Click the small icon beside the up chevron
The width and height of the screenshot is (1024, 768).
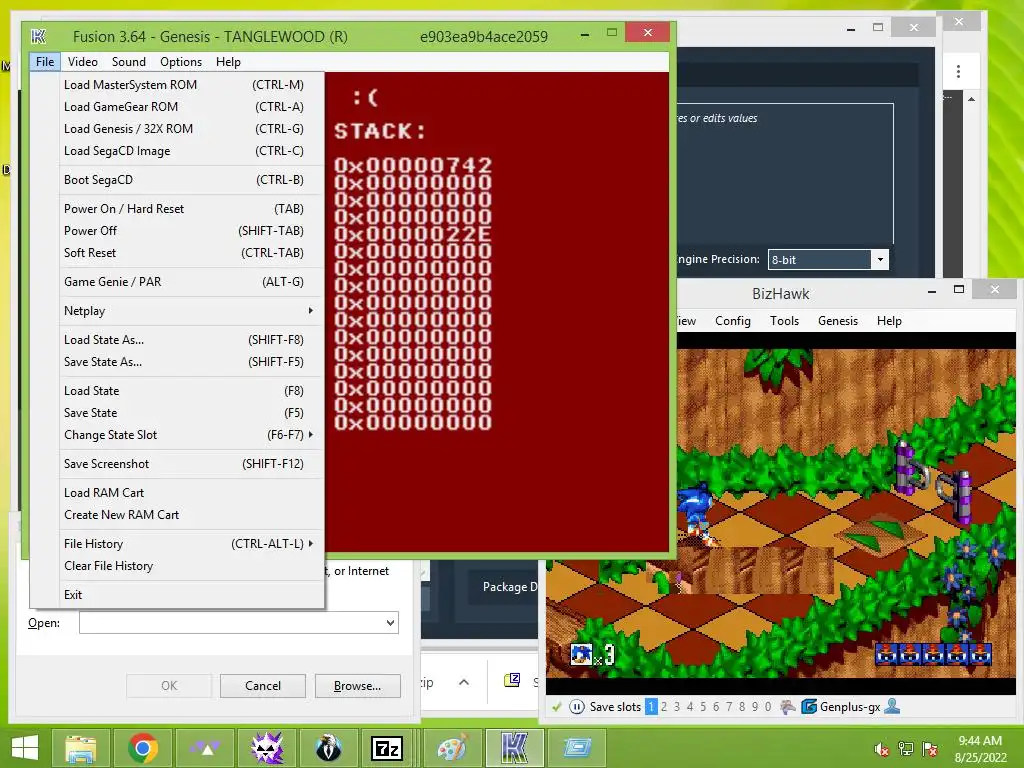point(512,680)
